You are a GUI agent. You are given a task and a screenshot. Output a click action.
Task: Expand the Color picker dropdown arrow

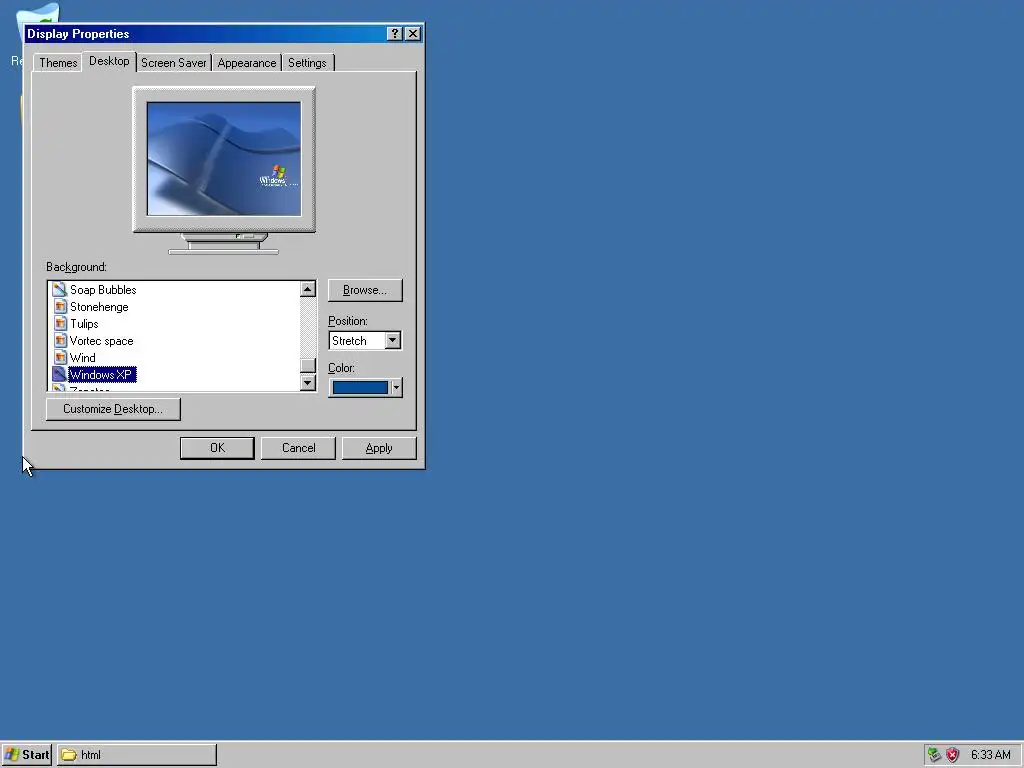tap(396, 387)
